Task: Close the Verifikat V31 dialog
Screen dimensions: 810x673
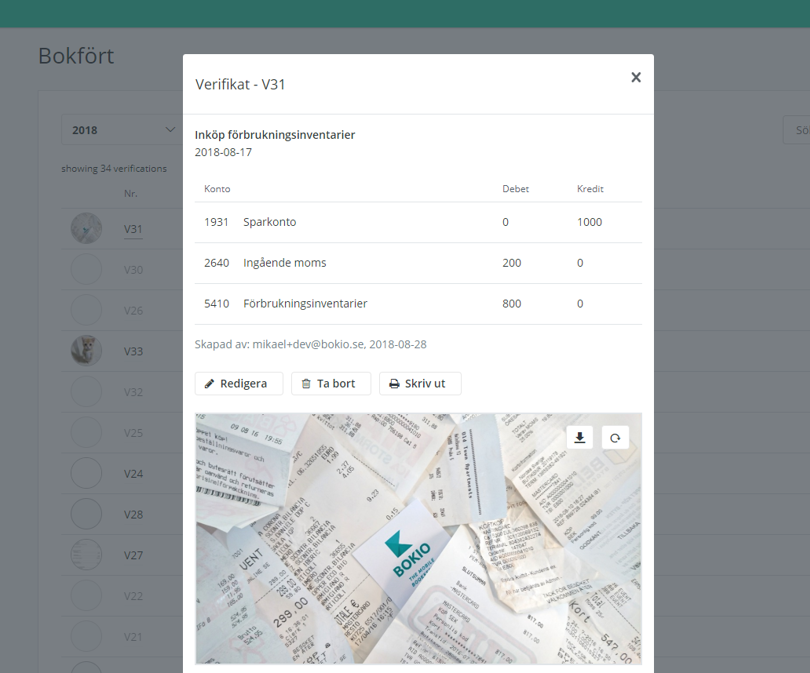Action: click(x=636, y=76)
